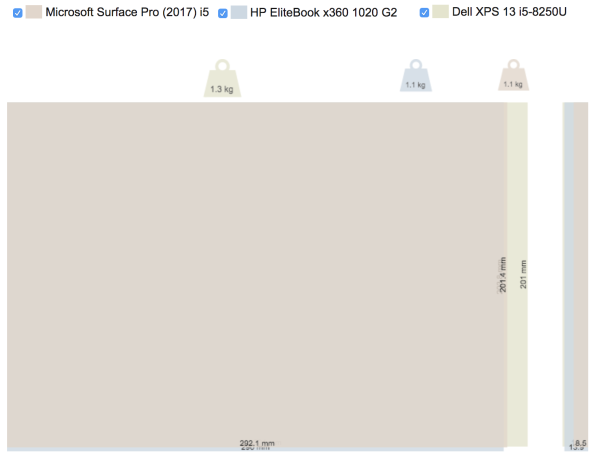Click the 8.5 thickness label
This screenshot has width=600, height=460.
tap(580, 443)
